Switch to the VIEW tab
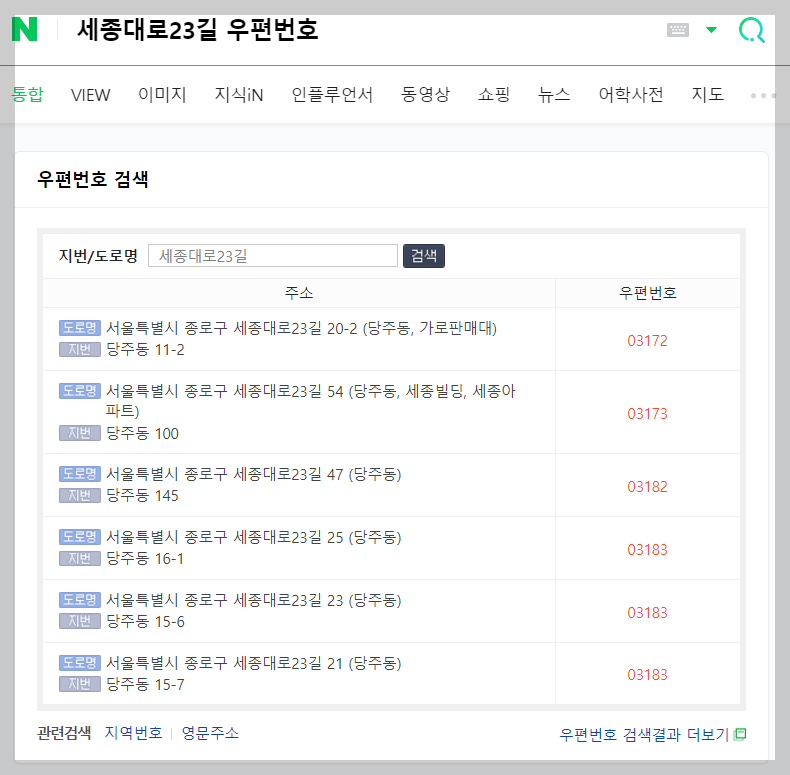 (90, 95)
